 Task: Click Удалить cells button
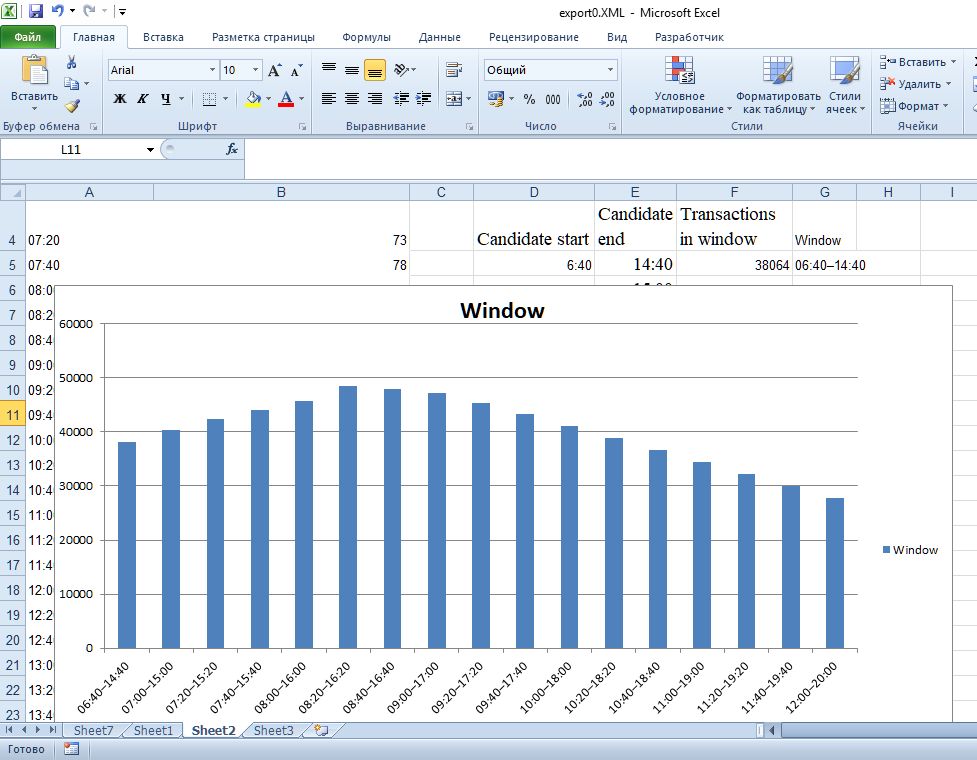(915, 83)
